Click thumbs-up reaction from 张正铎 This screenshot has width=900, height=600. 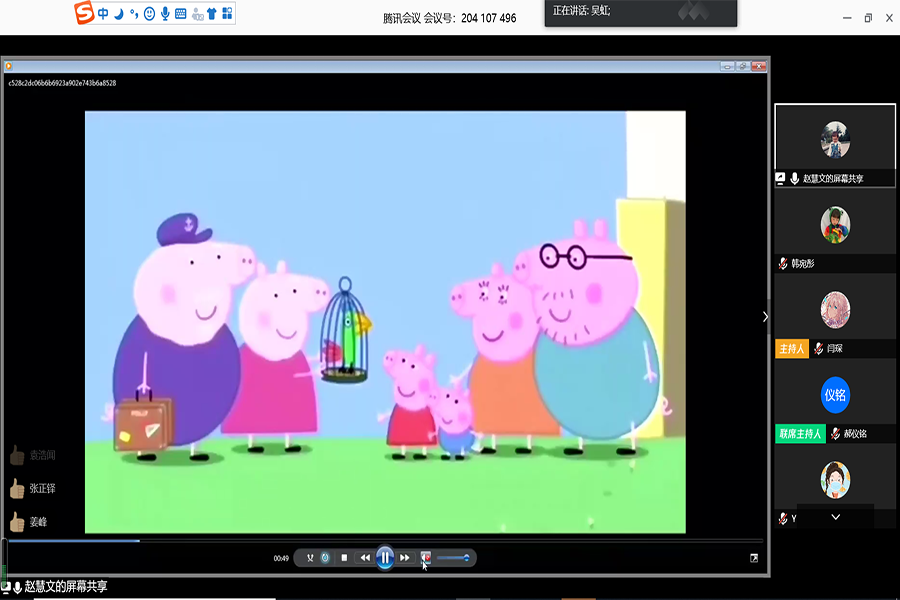(17, 489)
